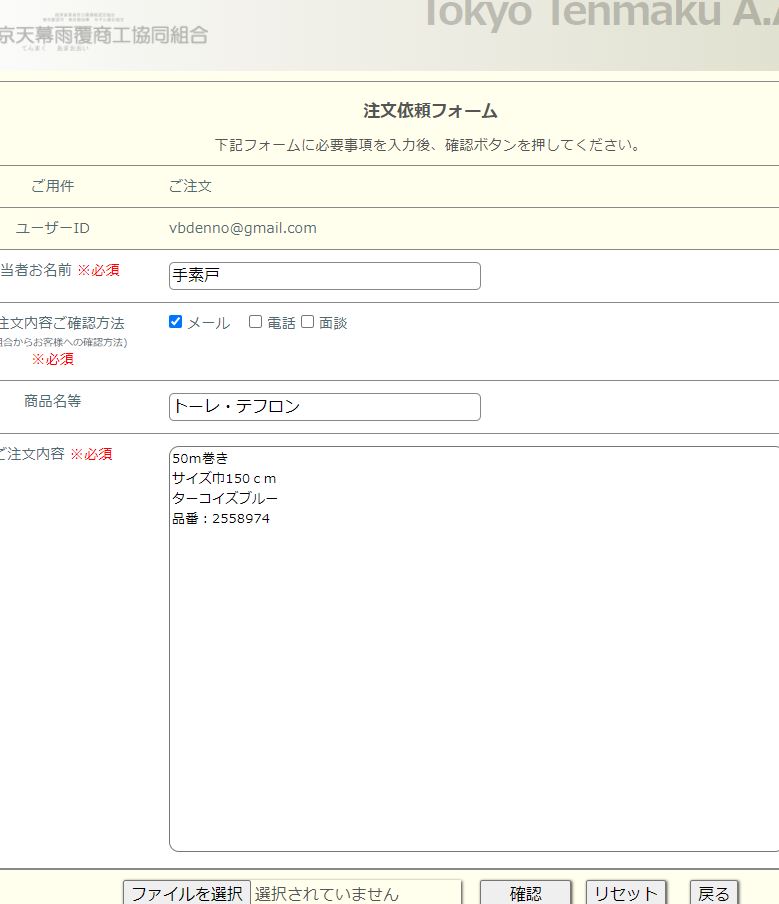Click the 商品名等 row label
The image size is (779, 904).
(52, 401)
